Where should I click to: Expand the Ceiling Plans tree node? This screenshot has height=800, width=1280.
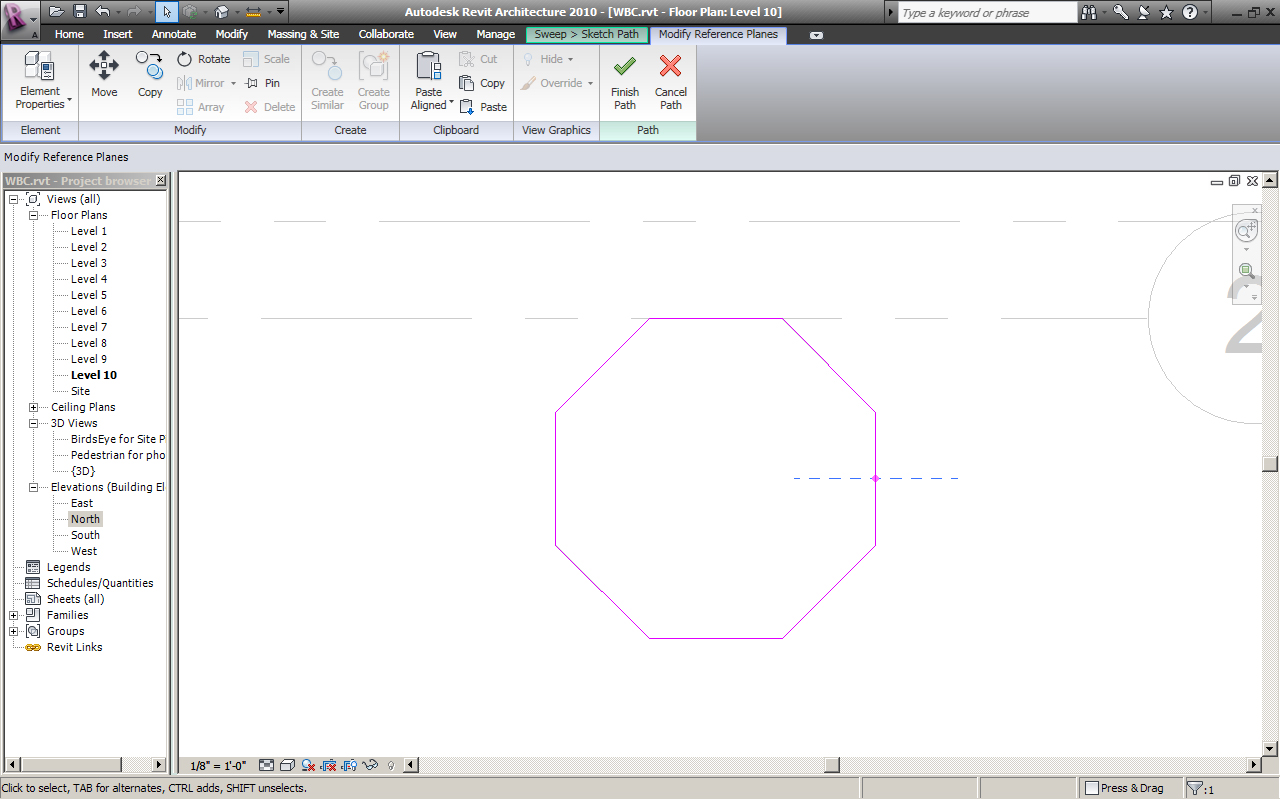pos(33,407)
